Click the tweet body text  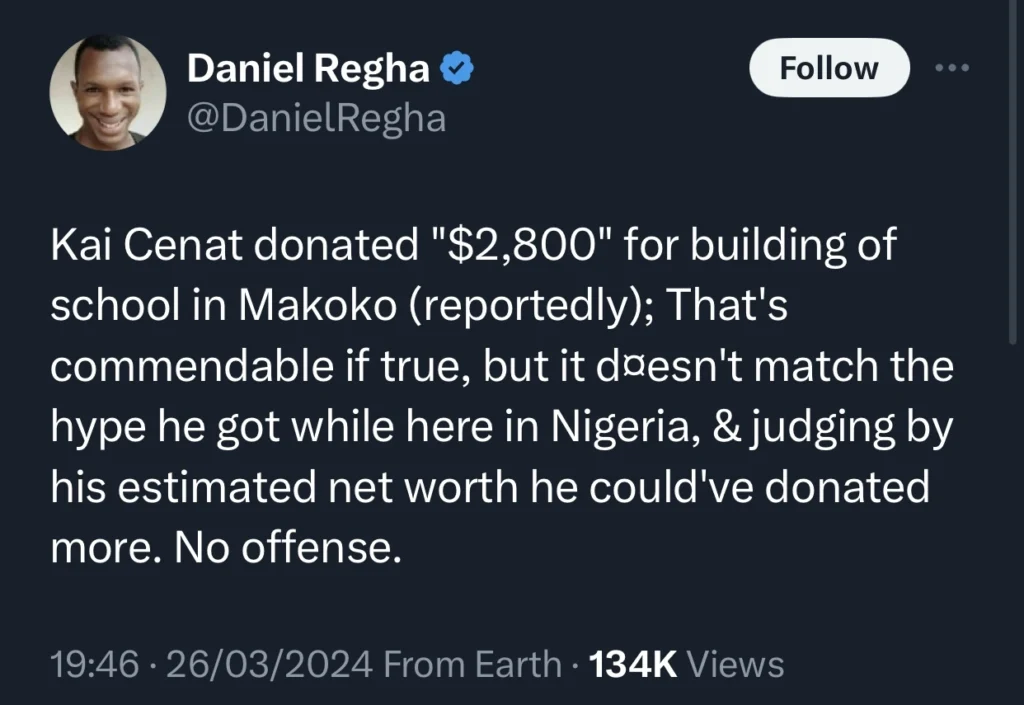(500, 395)
